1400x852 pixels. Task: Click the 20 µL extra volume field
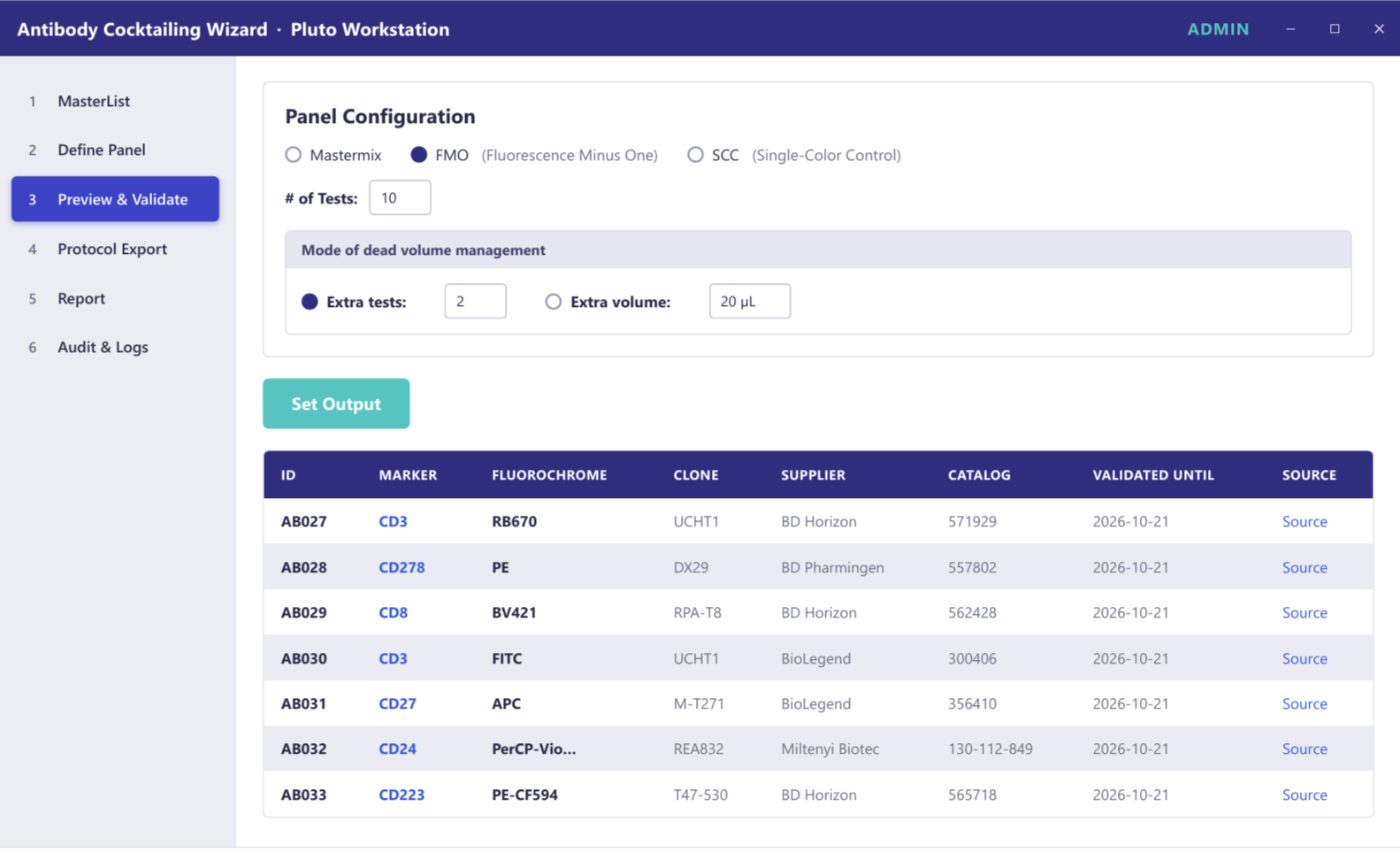(x=750, y=301)
